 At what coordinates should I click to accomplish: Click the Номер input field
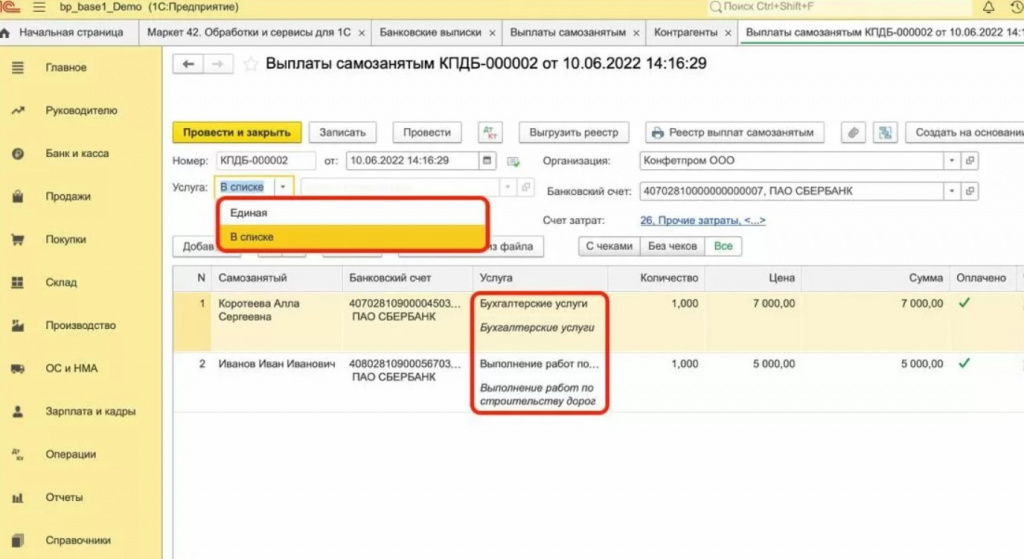(266, 161)
